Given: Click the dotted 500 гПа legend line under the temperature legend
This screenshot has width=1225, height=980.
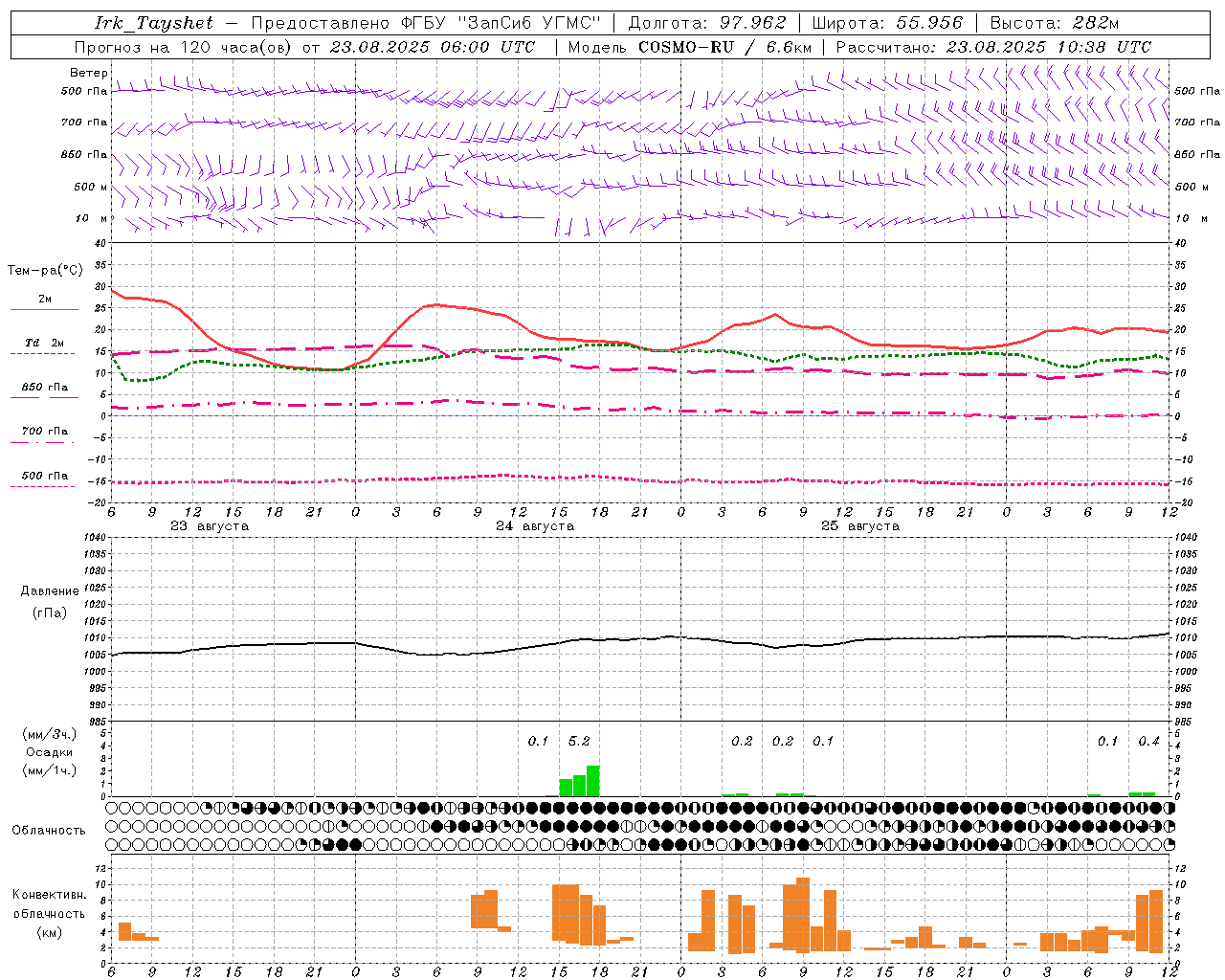Looking at the screenshot, I should point(43,487).
